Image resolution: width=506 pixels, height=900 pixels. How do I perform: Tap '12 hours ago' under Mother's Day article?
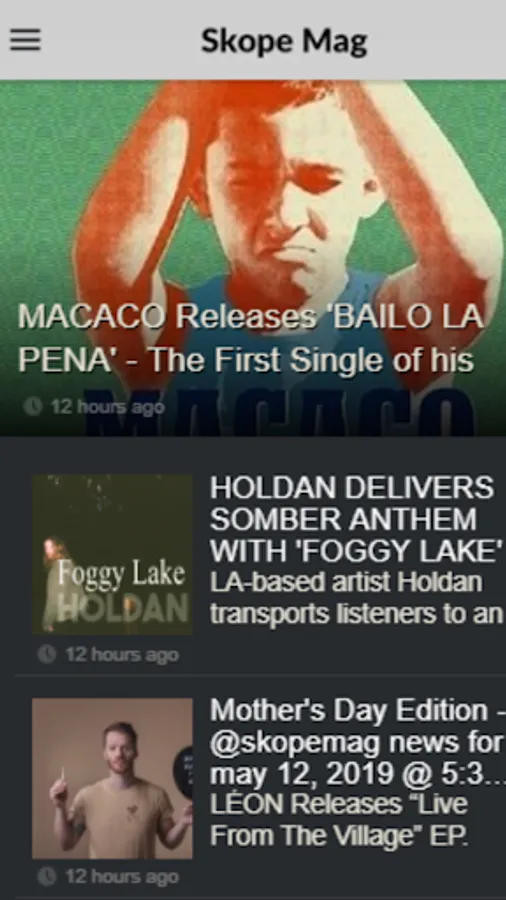[122, 877]
